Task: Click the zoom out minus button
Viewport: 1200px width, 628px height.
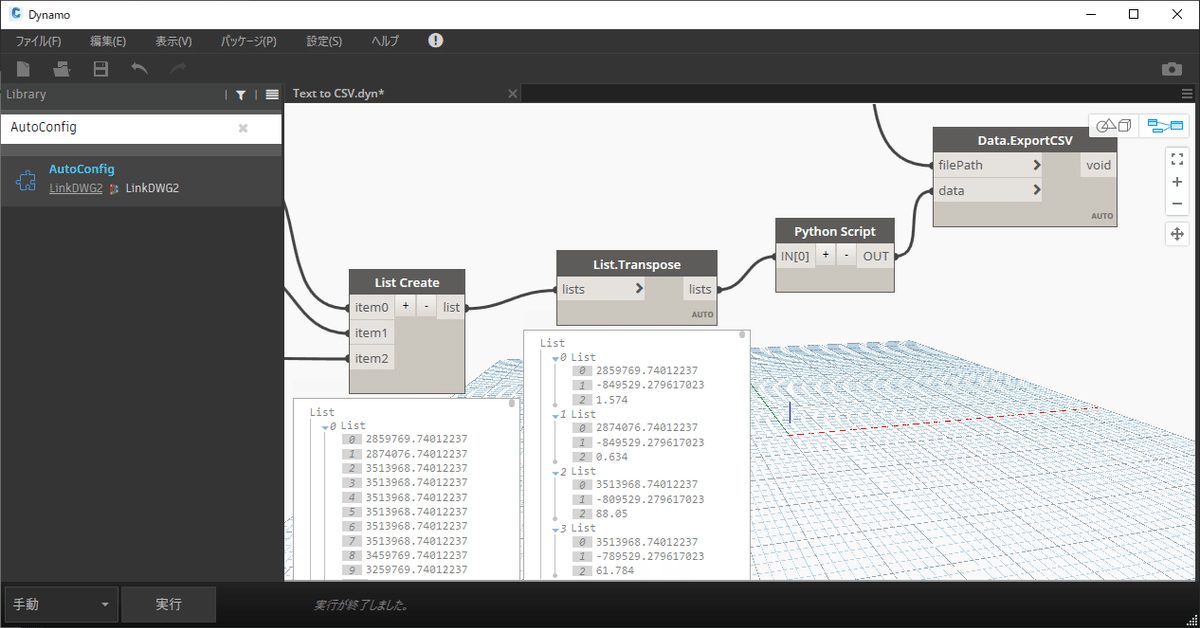Action: tap(1177, 204)
